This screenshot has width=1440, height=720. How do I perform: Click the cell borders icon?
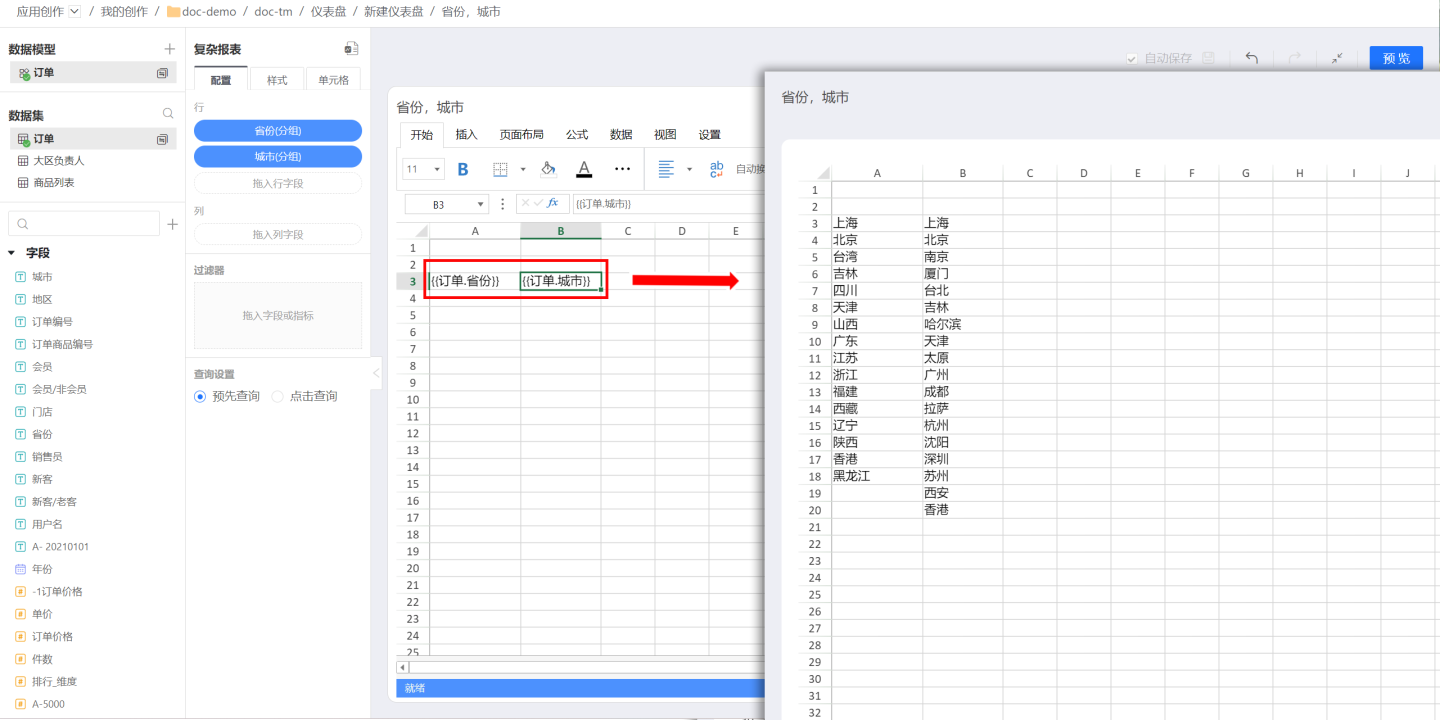point(500,169)
